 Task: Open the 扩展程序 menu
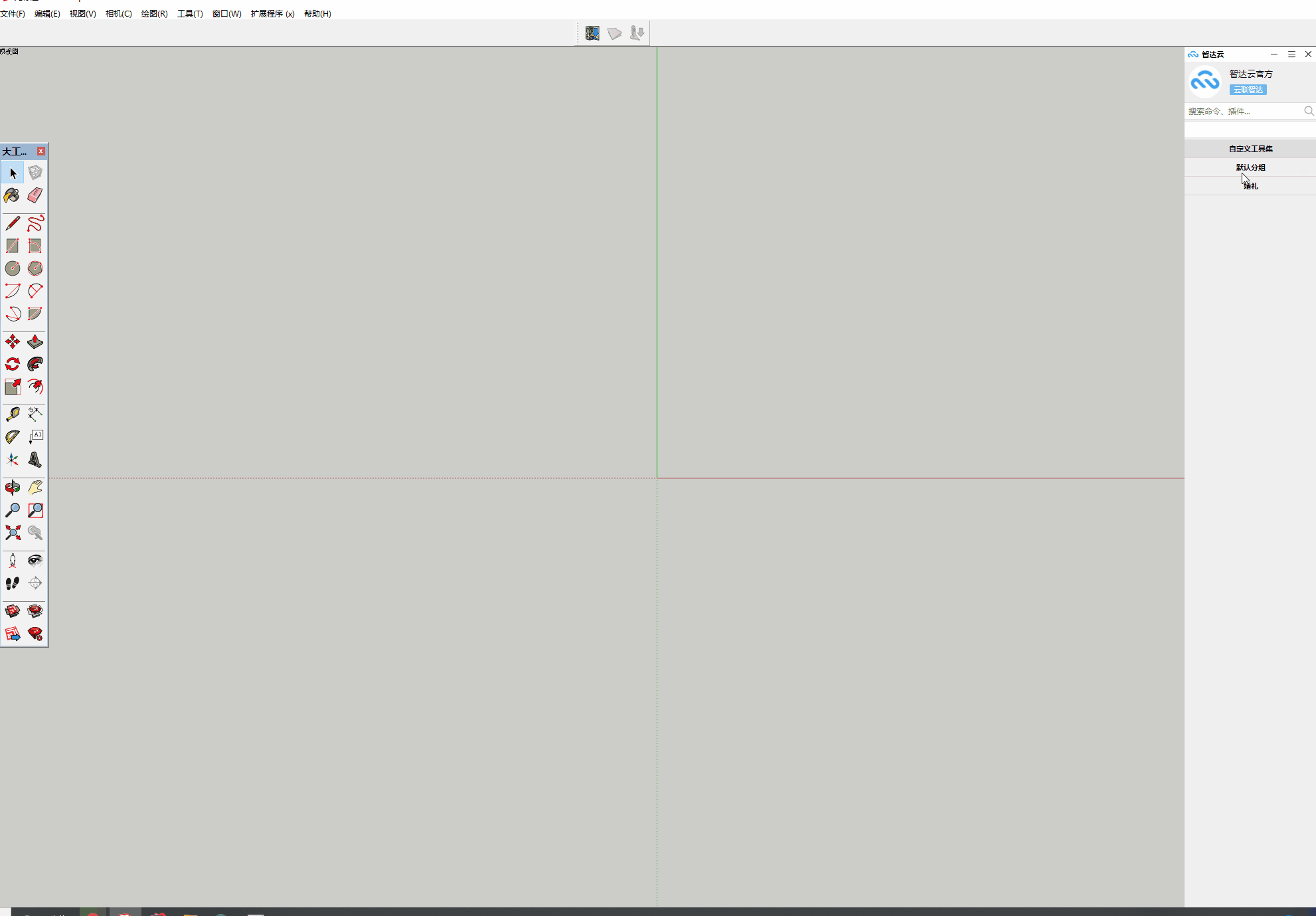click(272, 13)
